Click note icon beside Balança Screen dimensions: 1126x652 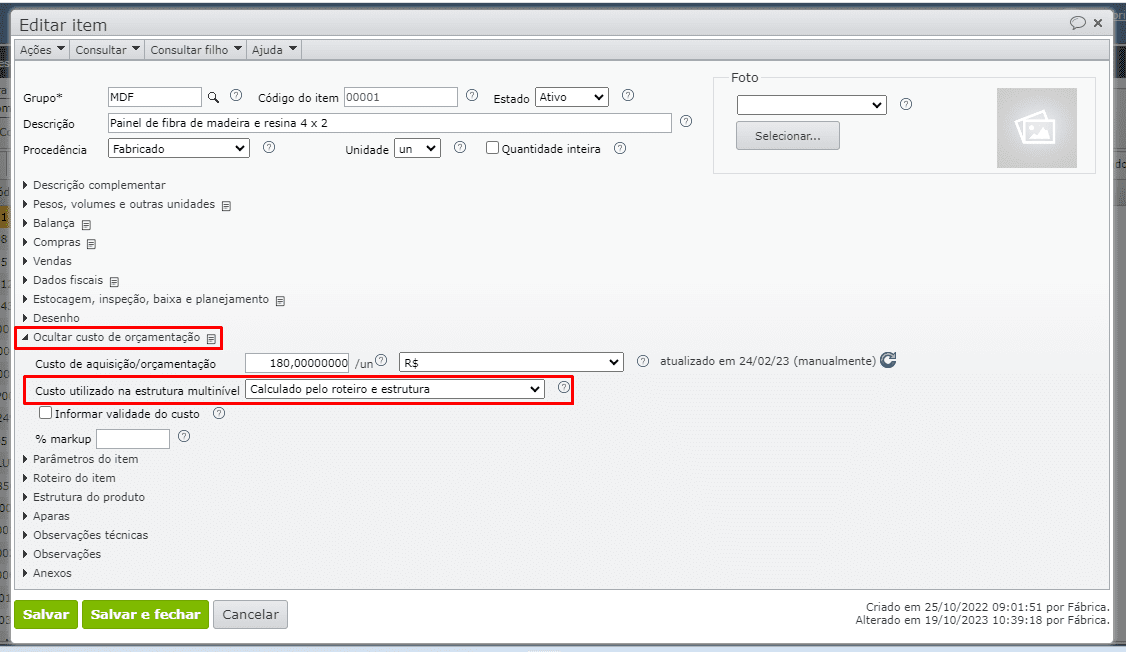(x=86, y=225)
